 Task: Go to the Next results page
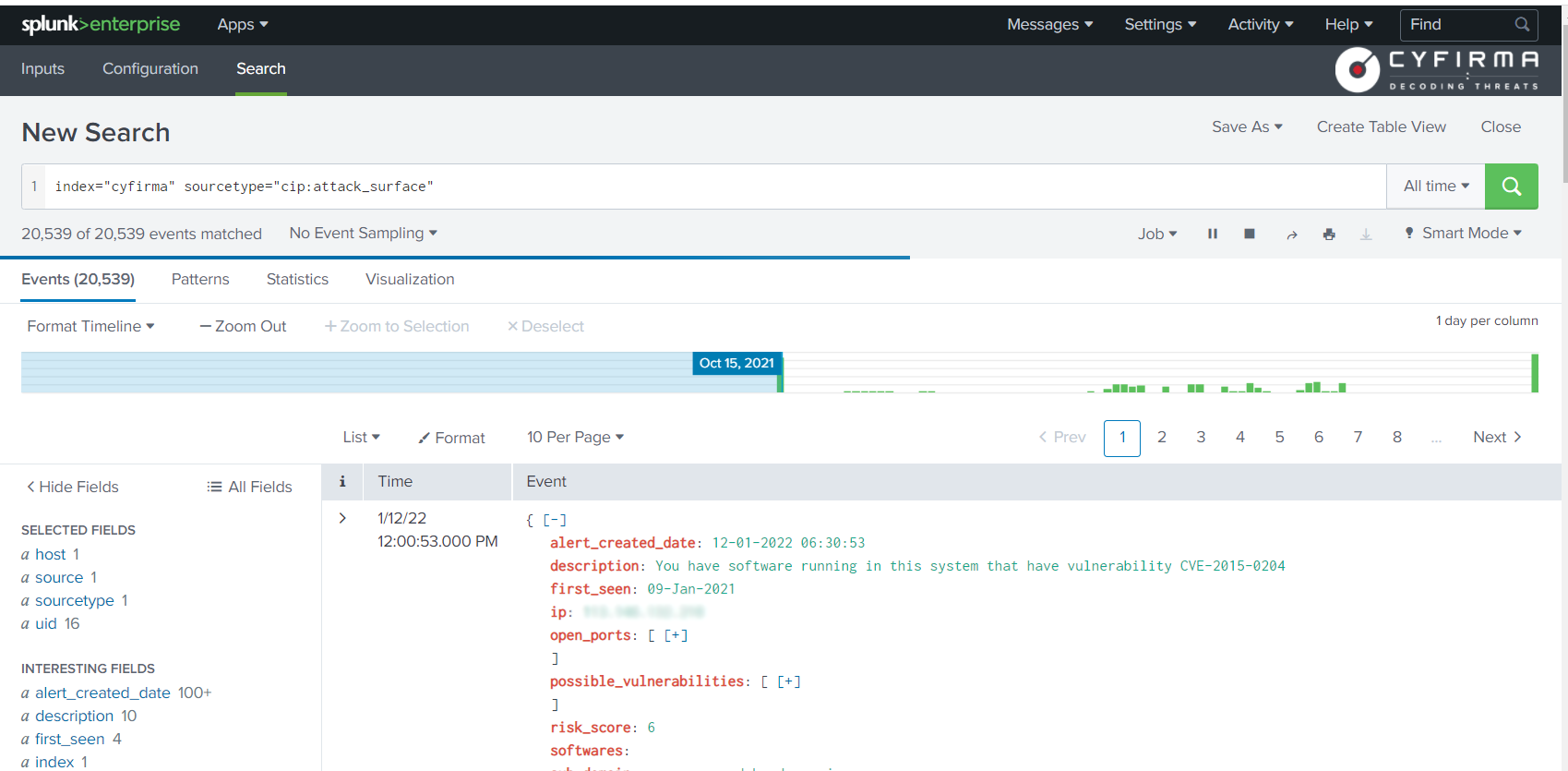point(1497,438)
